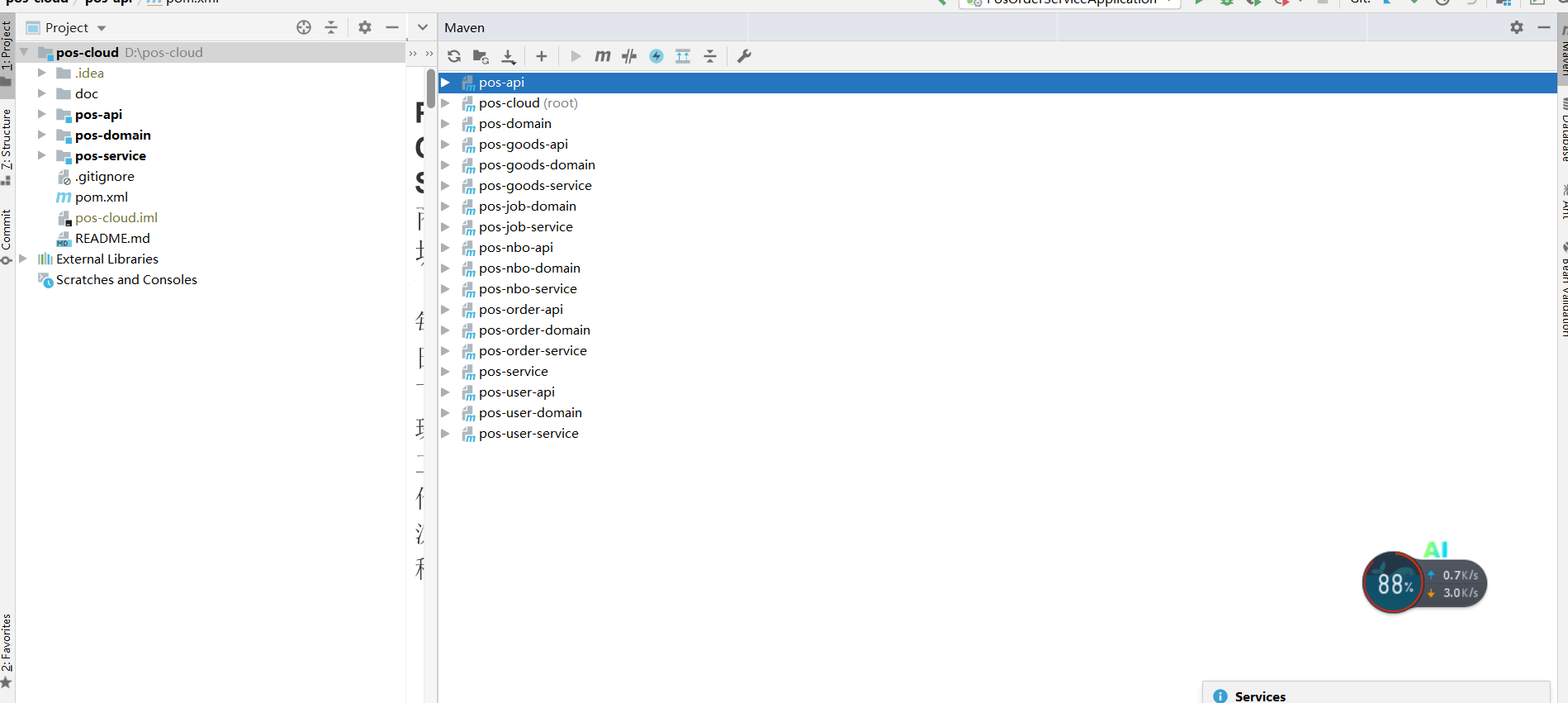Execute Maven goal 'm' icon

click(603, 56)
